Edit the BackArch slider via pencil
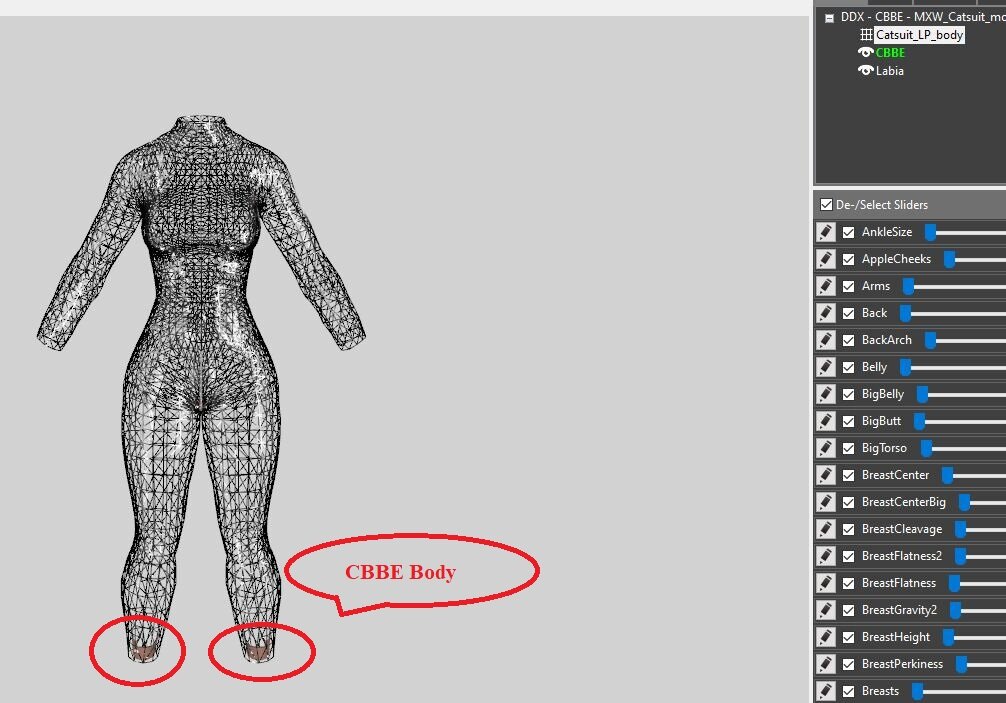 (x=826, y=340)
